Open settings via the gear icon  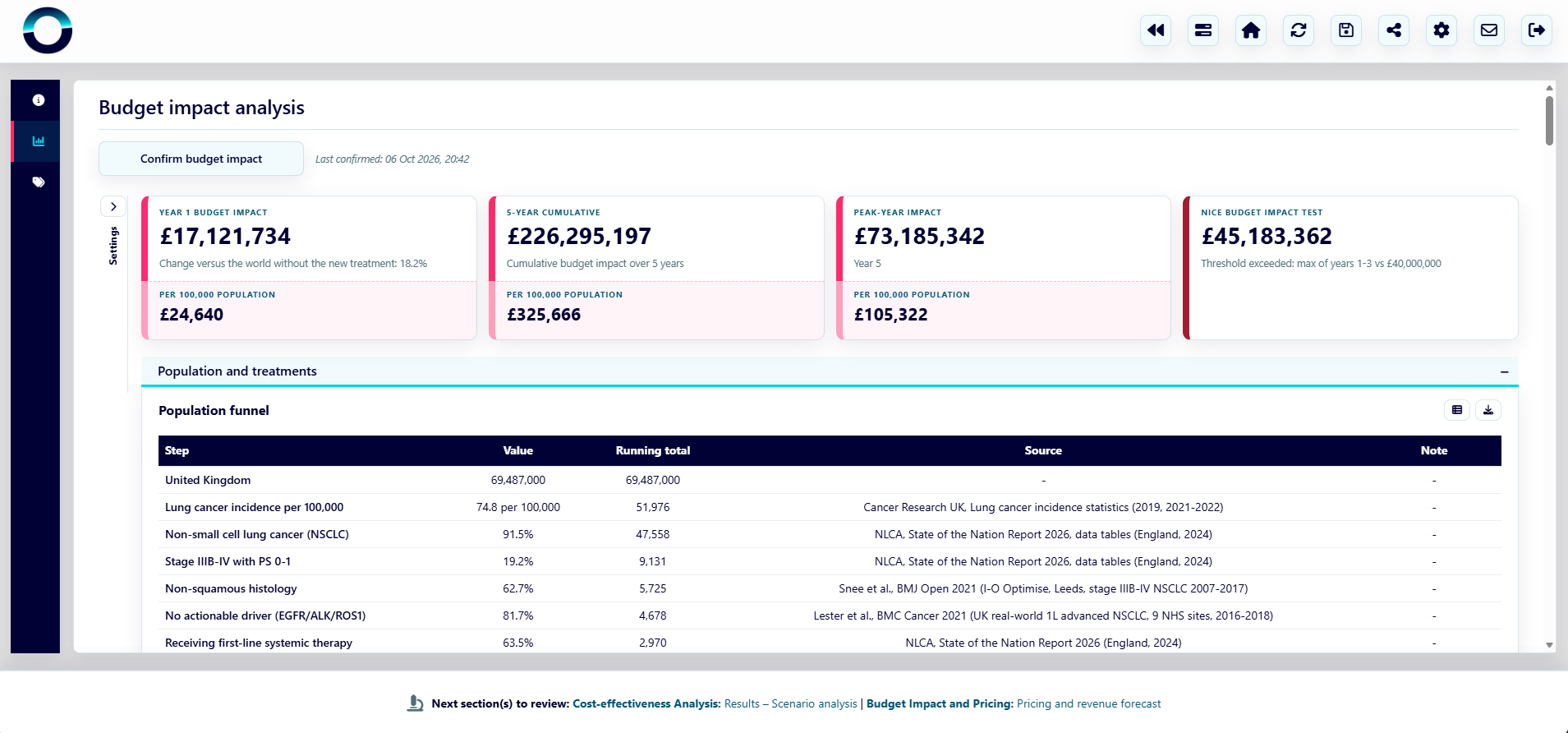(1442, 30)
